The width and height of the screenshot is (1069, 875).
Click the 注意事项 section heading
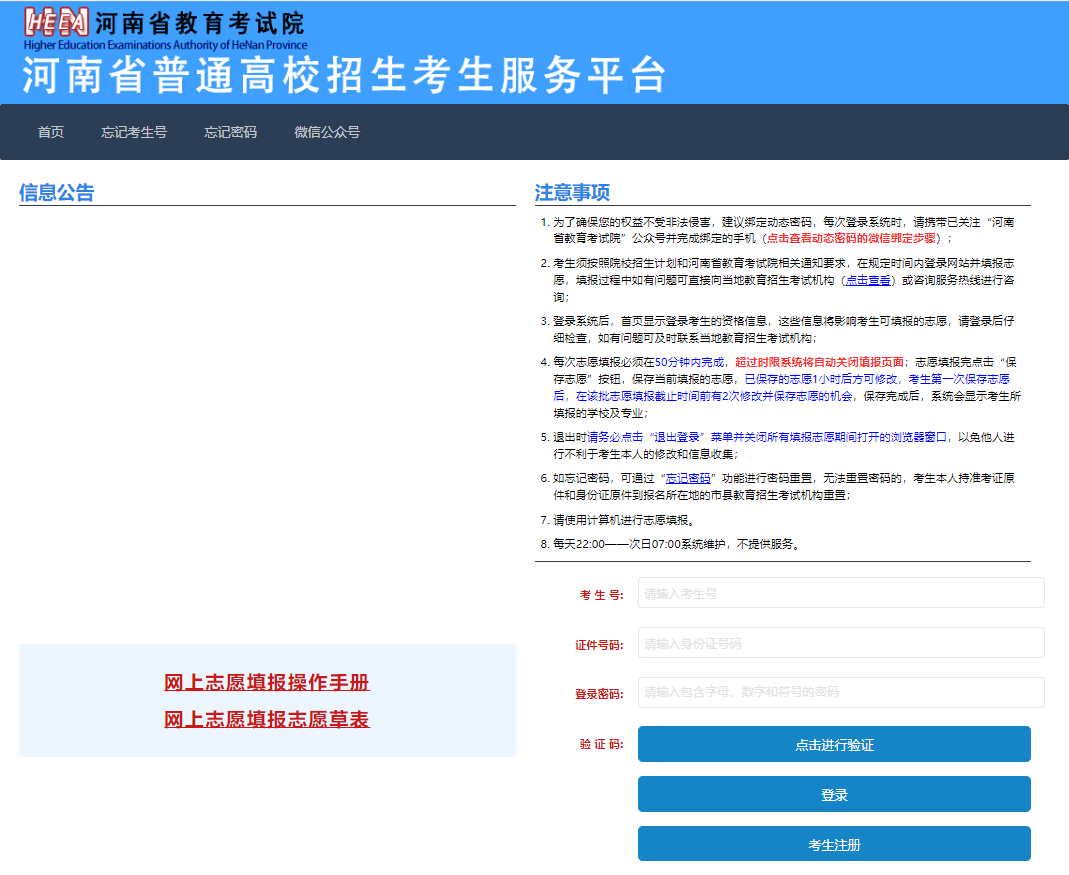pos(572,193)
